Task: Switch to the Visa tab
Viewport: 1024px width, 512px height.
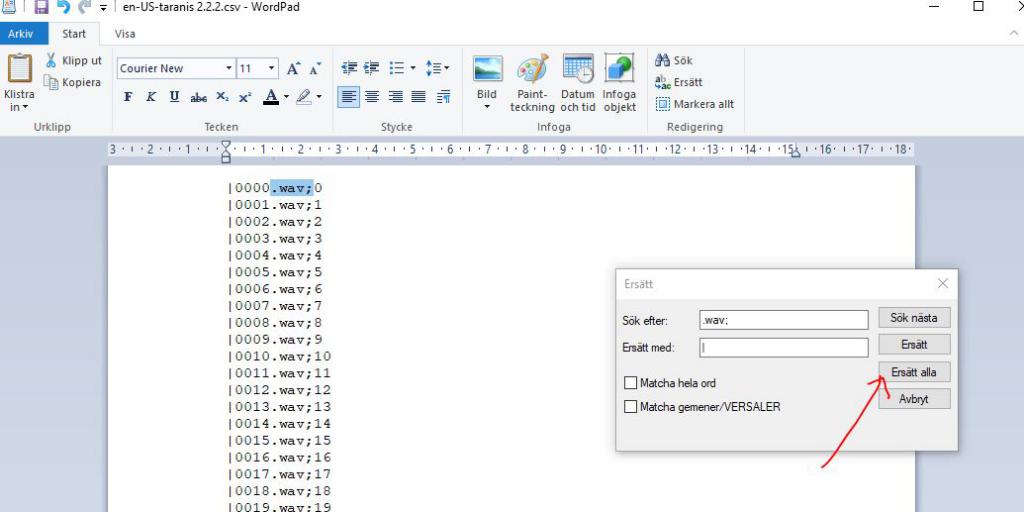Action: 125,34
